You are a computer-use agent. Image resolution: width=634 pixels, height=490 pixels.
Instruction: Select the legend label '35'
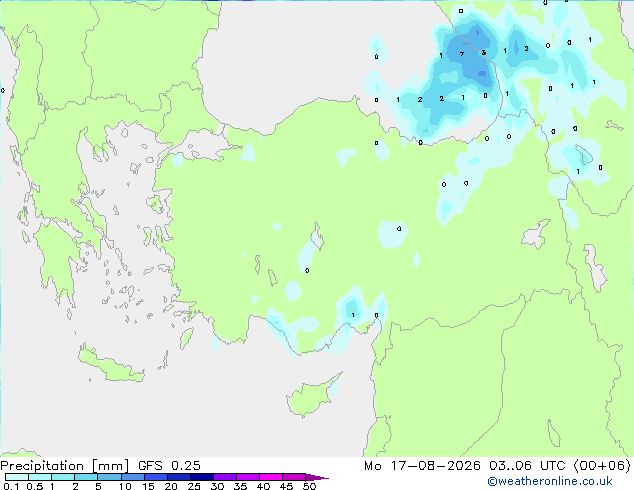pos(240,486)
